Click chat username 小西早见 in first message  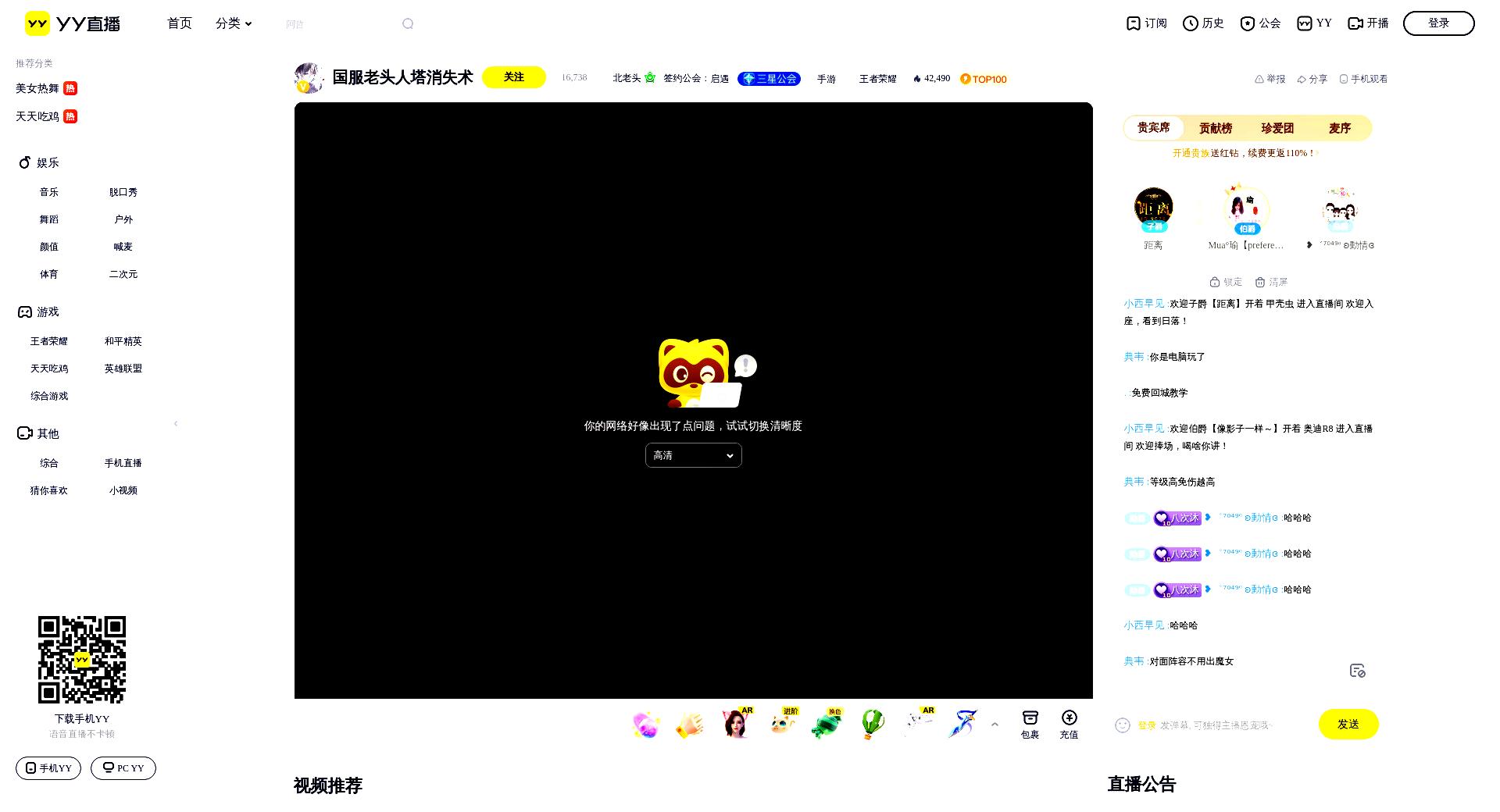(x=1145, y=304)
